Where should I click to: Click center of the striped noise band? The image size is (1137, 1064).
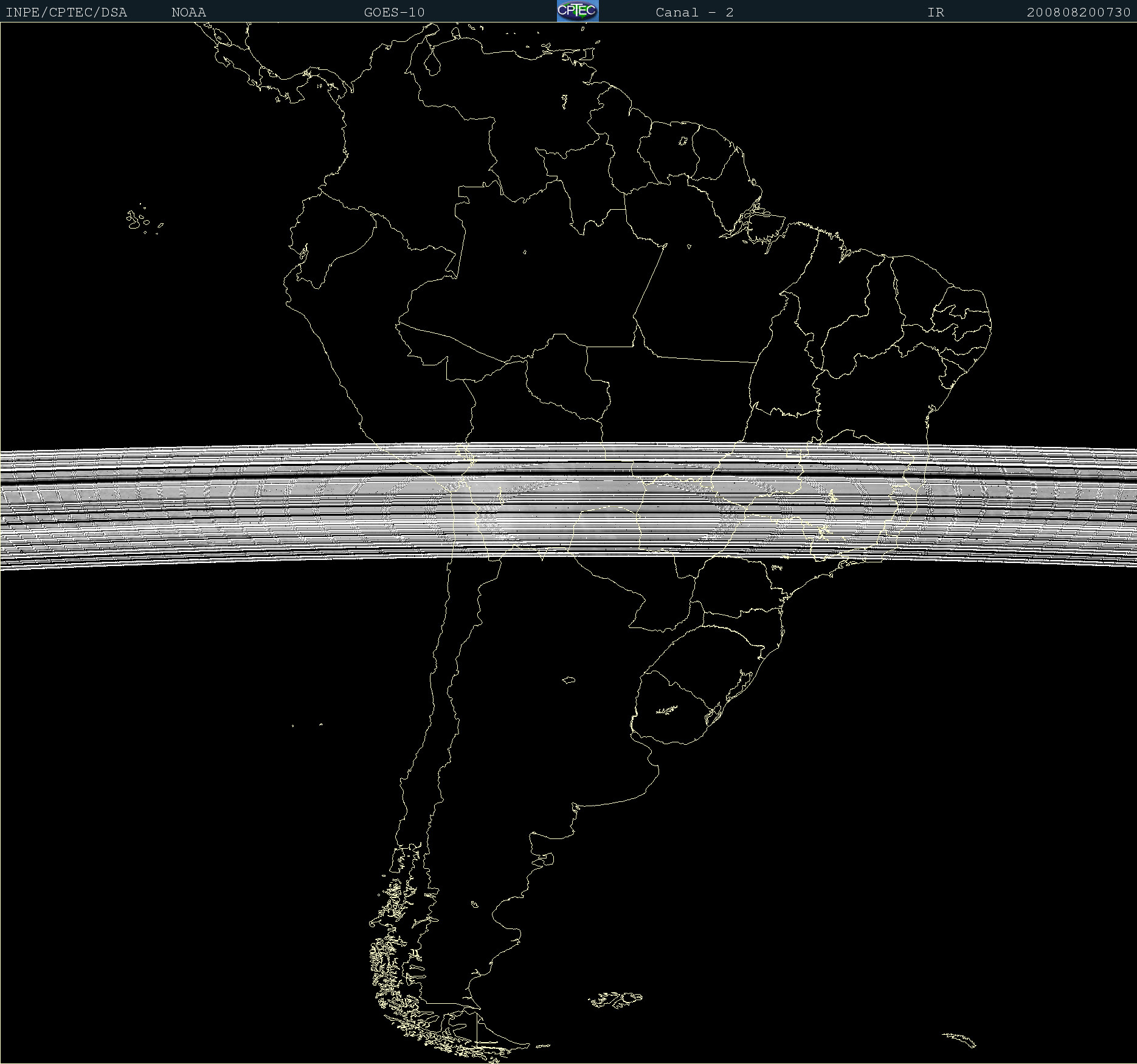coord(568,506)
